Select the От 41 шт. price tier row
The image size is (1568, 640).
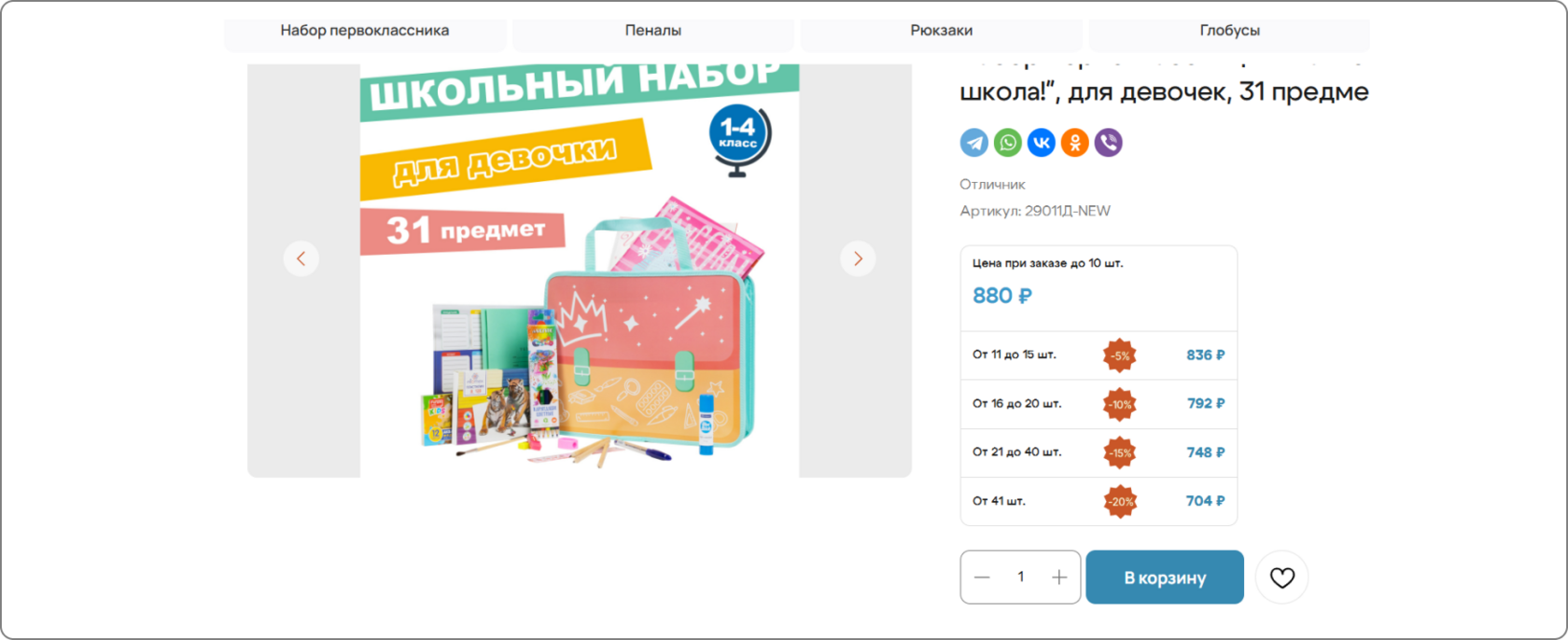(x=1099, y=501)
